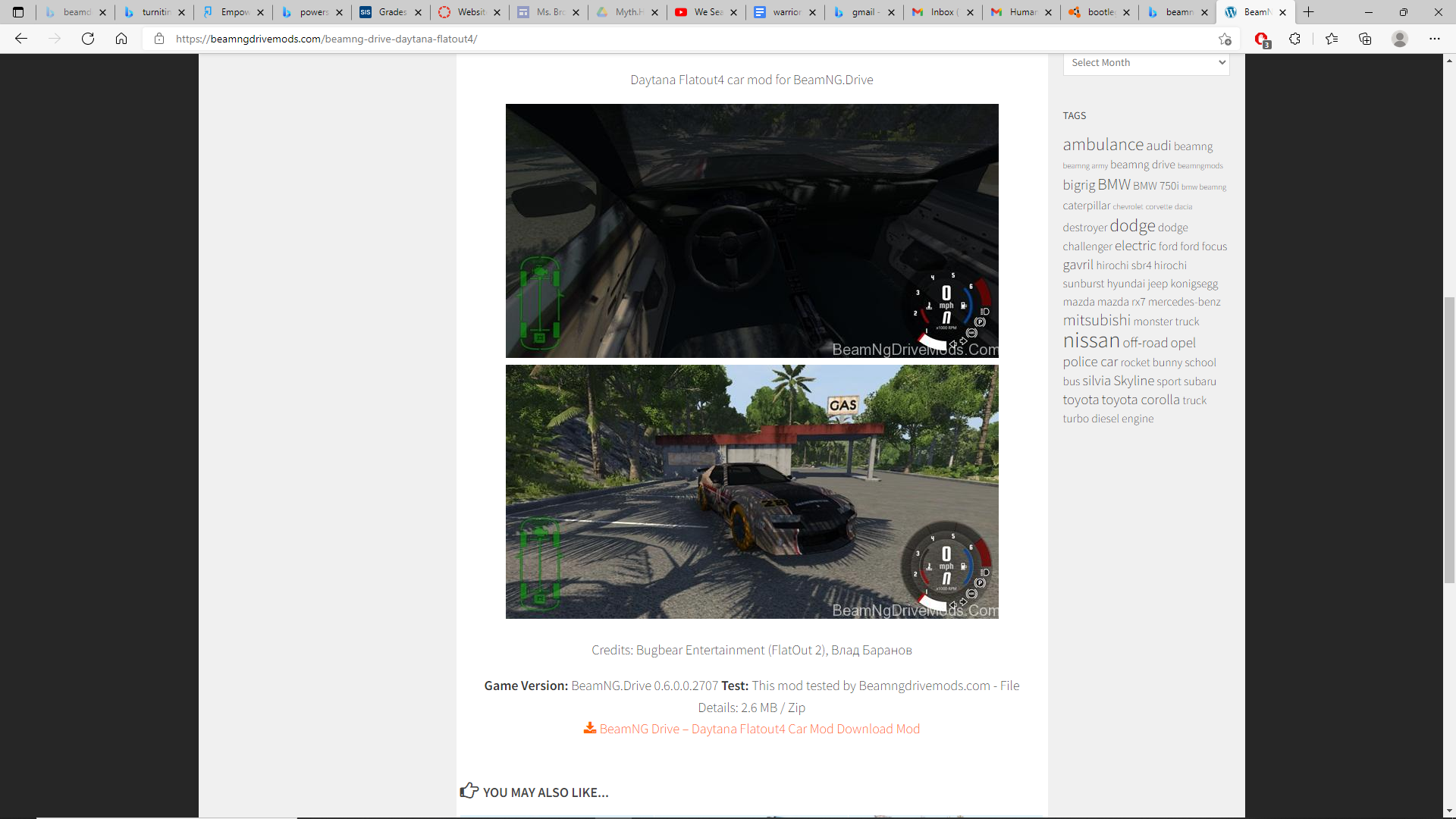
Task: Click the scrollbar down arrow
Action: pos(1449,811)
